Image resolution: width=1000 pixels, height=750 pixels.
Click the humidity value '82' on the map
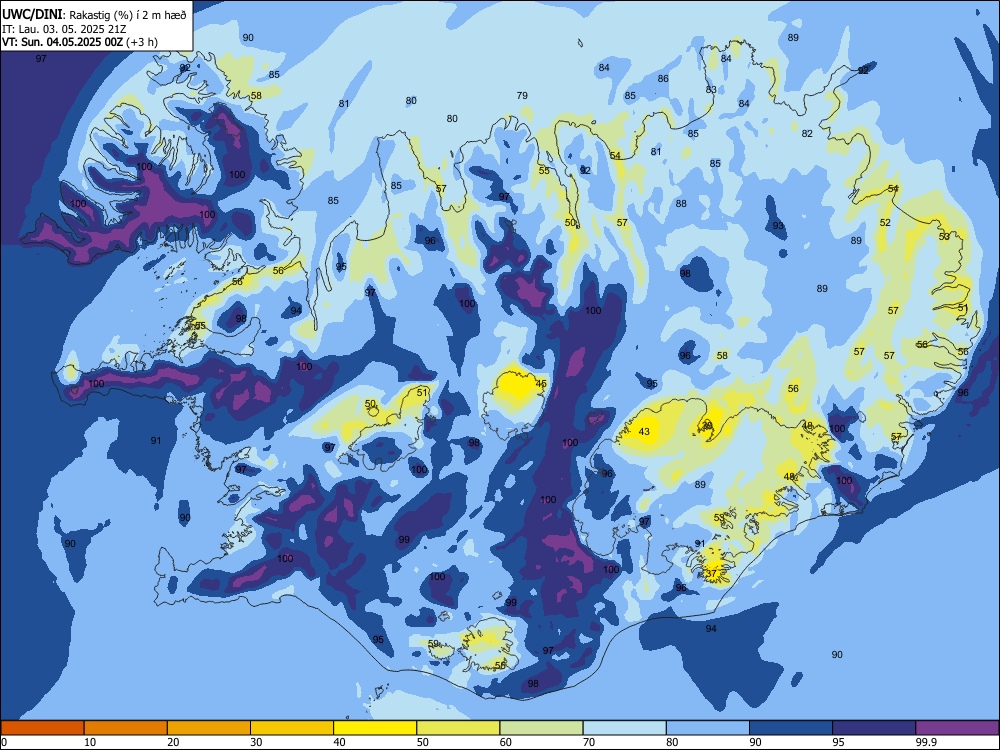coord(807,133)
